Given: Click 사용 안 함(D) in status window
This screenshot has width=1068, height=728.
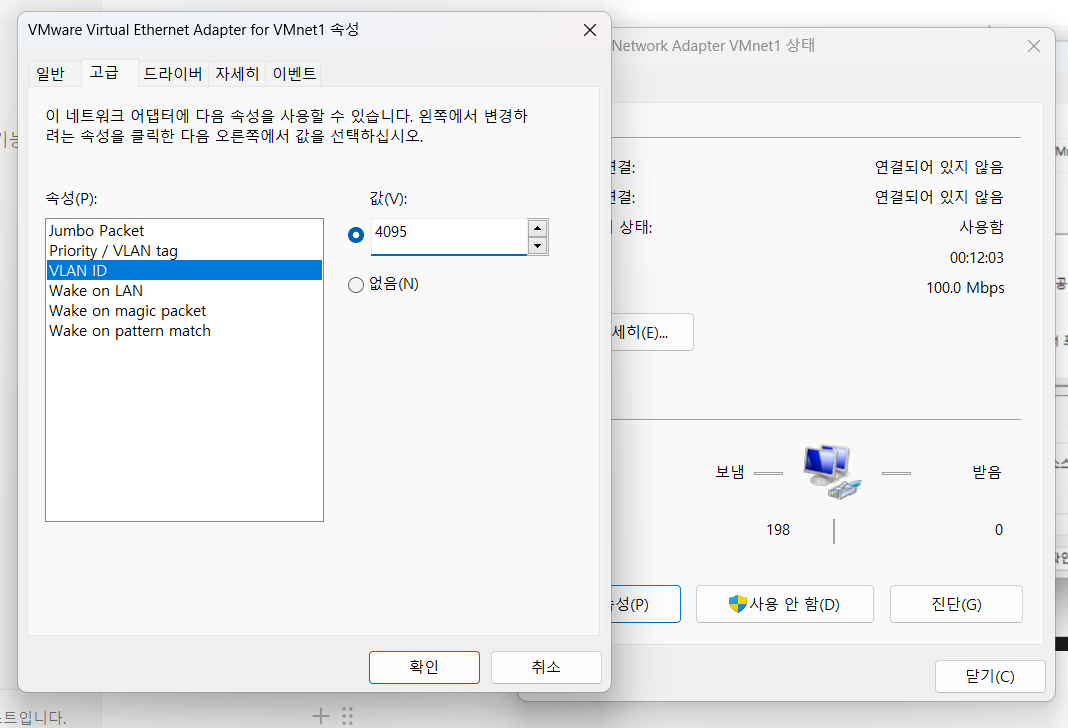Looking at the screenshot, I should [x=785, y=604].
